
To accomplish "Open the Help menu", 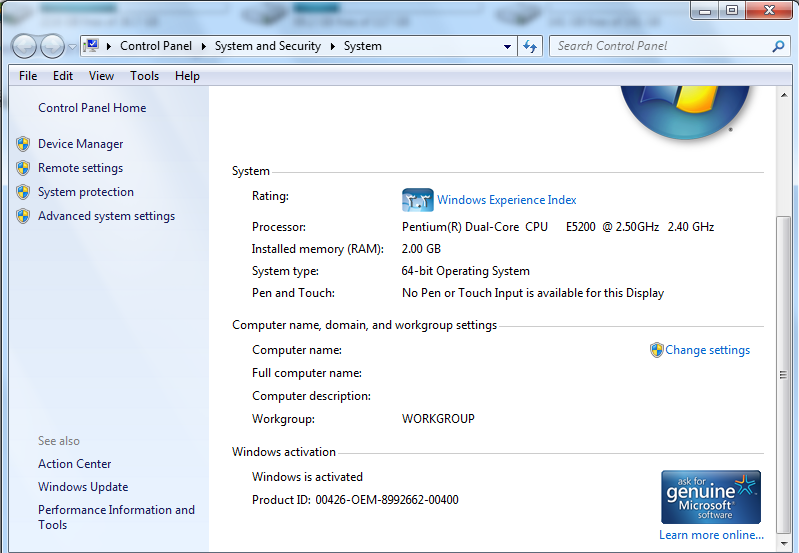I will coord(187,76).
